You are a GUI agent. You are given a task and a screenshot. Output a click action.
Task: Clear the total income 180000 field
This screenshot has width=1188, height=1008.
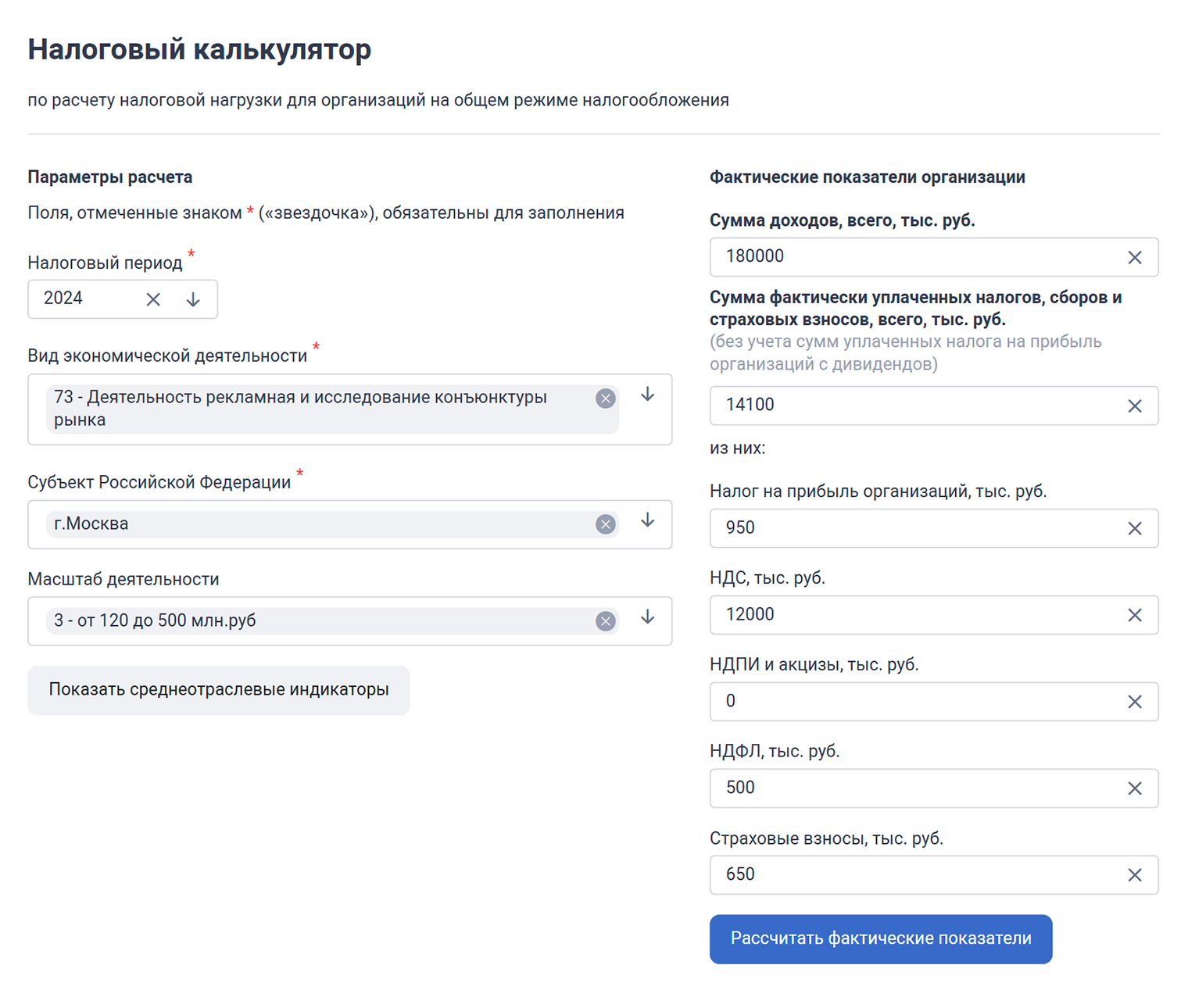click(1135, 257)
